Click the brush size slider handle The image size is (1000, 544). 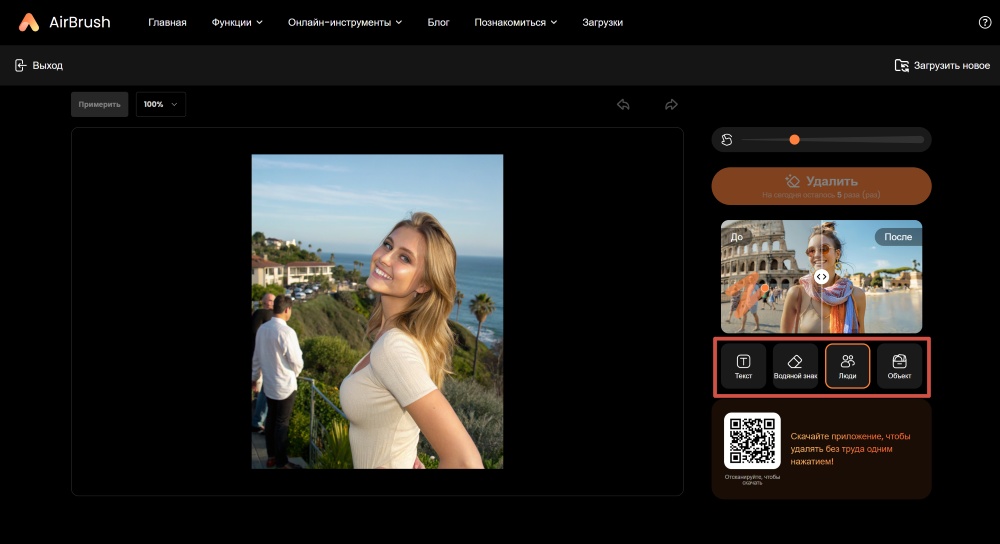tap(795, 140)
